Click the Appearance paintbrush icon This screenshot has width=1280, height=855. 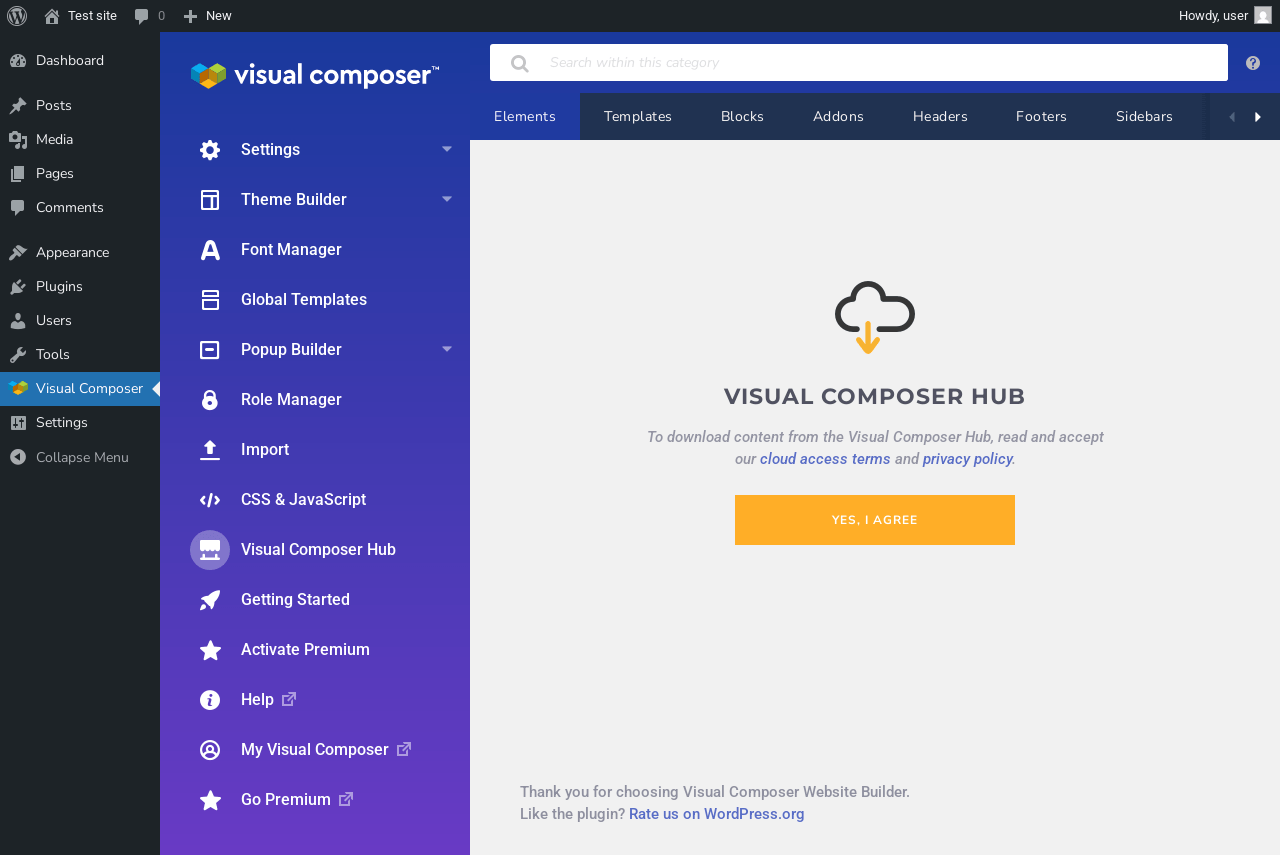point(18,253)
